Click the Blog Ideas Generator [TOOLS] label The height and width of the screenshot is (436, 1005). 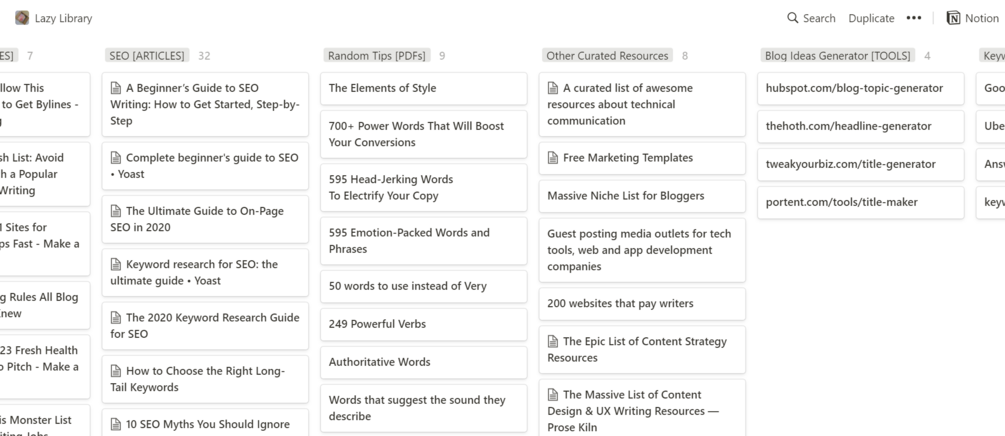[x=837, y=56]
